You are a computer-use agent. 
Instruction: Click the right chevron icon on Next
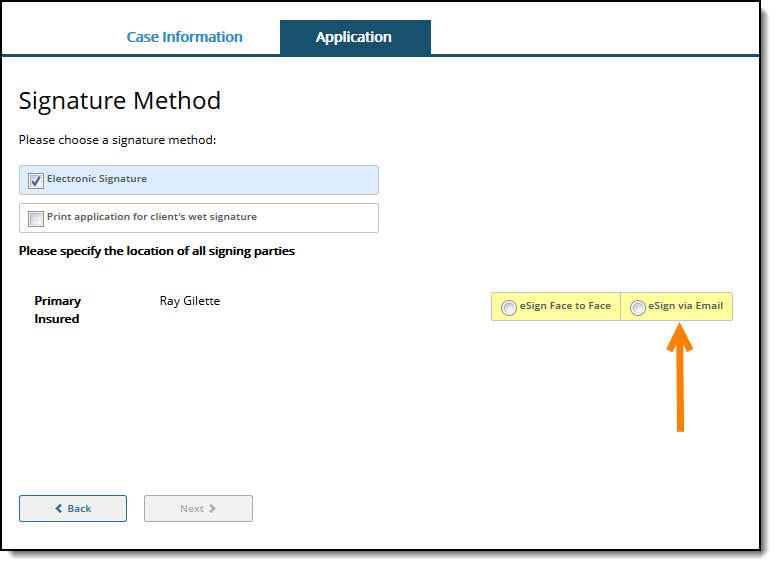(x=212, y=509)
